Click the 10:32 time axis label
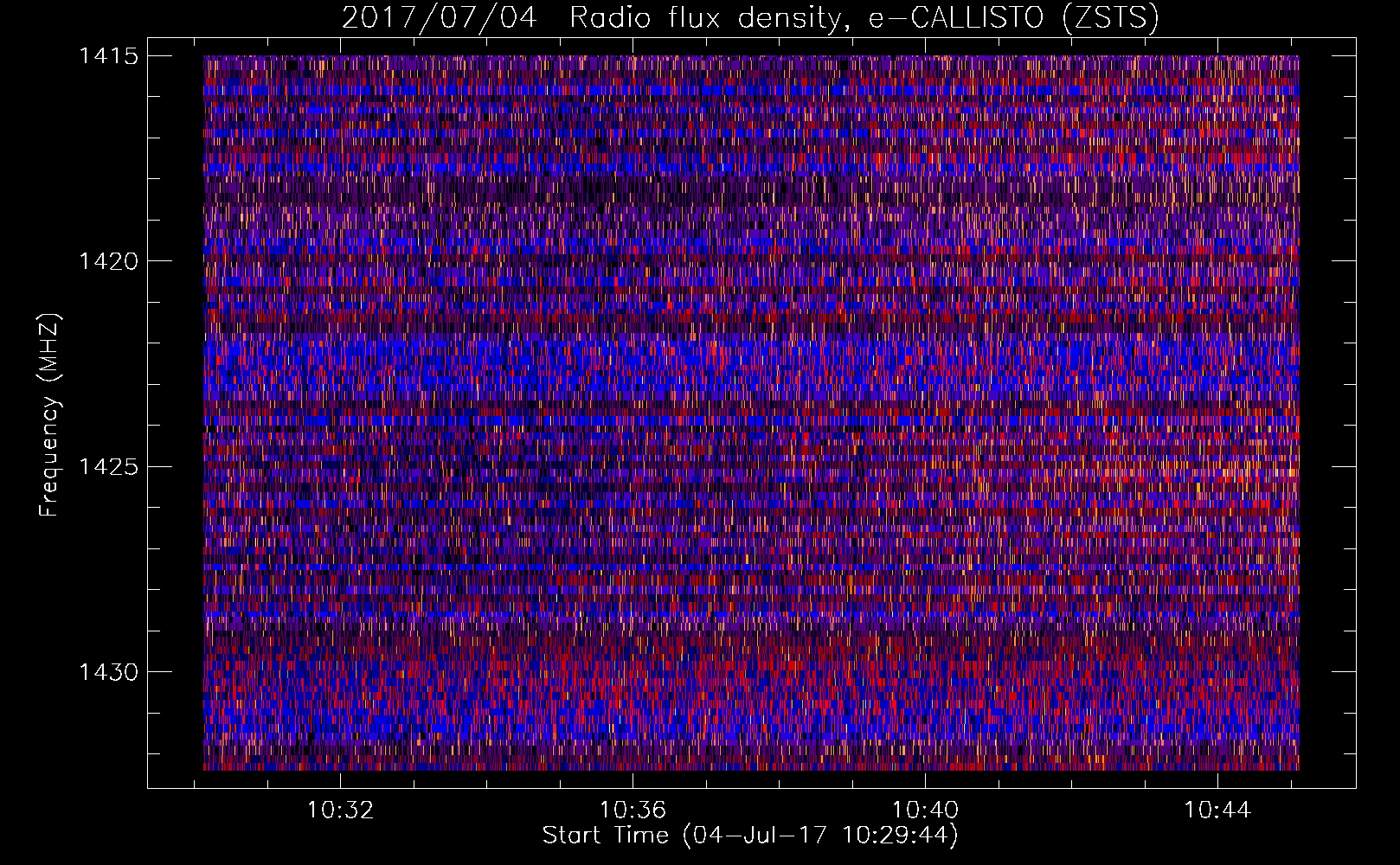 pos(341,811)
